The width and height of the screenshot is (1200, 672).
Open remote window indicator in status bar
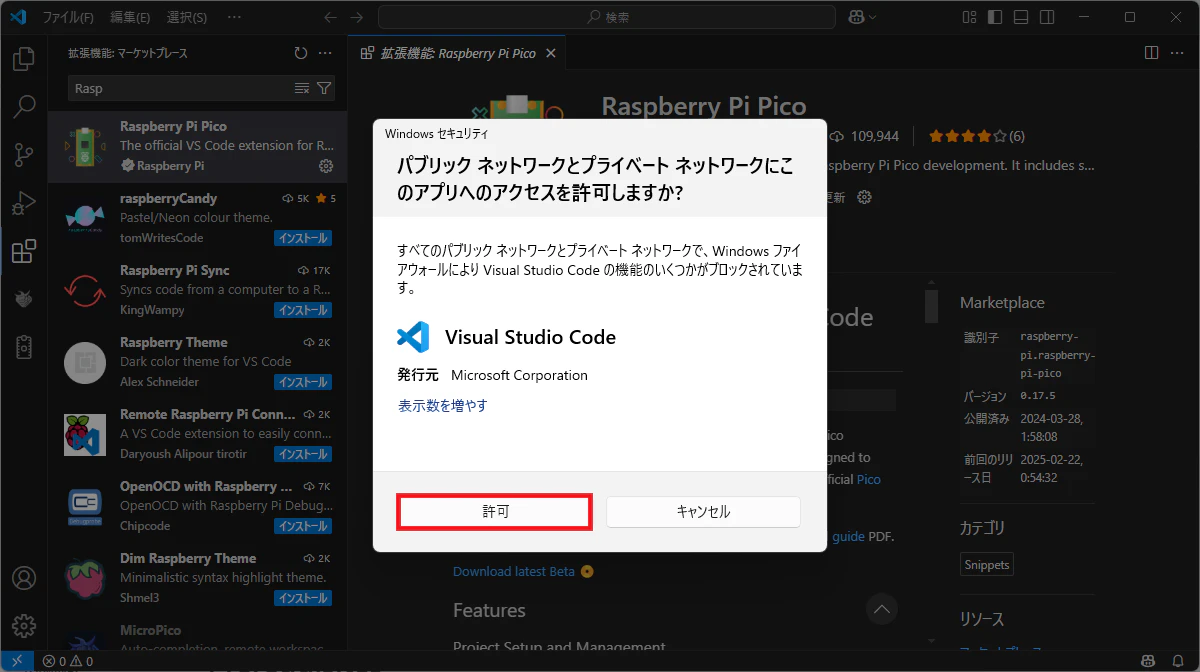coord(17,661)
